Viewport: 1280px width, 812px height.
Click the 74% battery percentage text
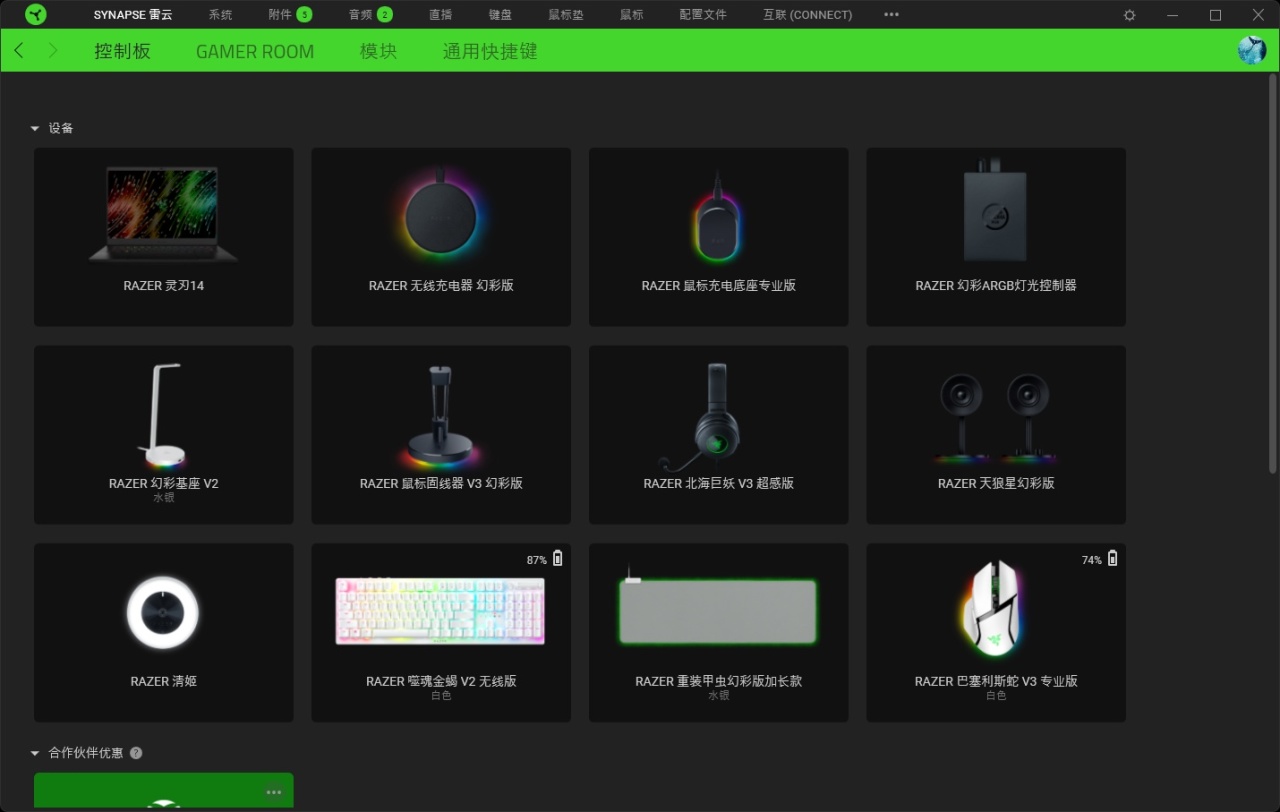1092,560
